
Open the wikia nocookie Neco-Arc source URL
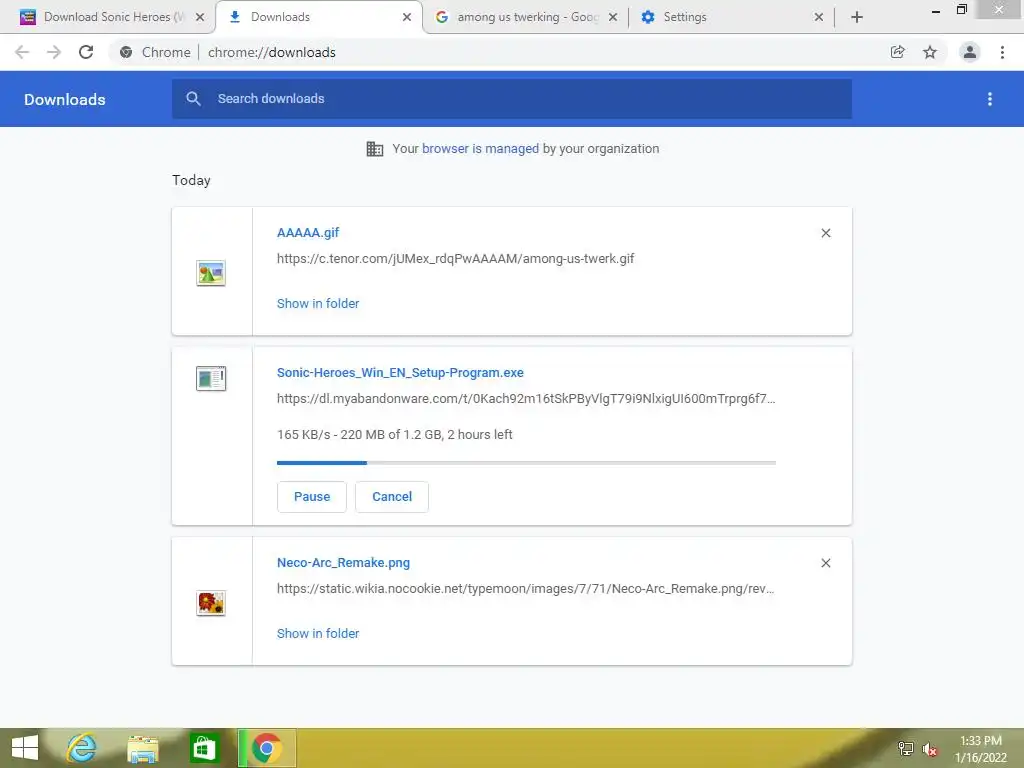pos(526,589)
